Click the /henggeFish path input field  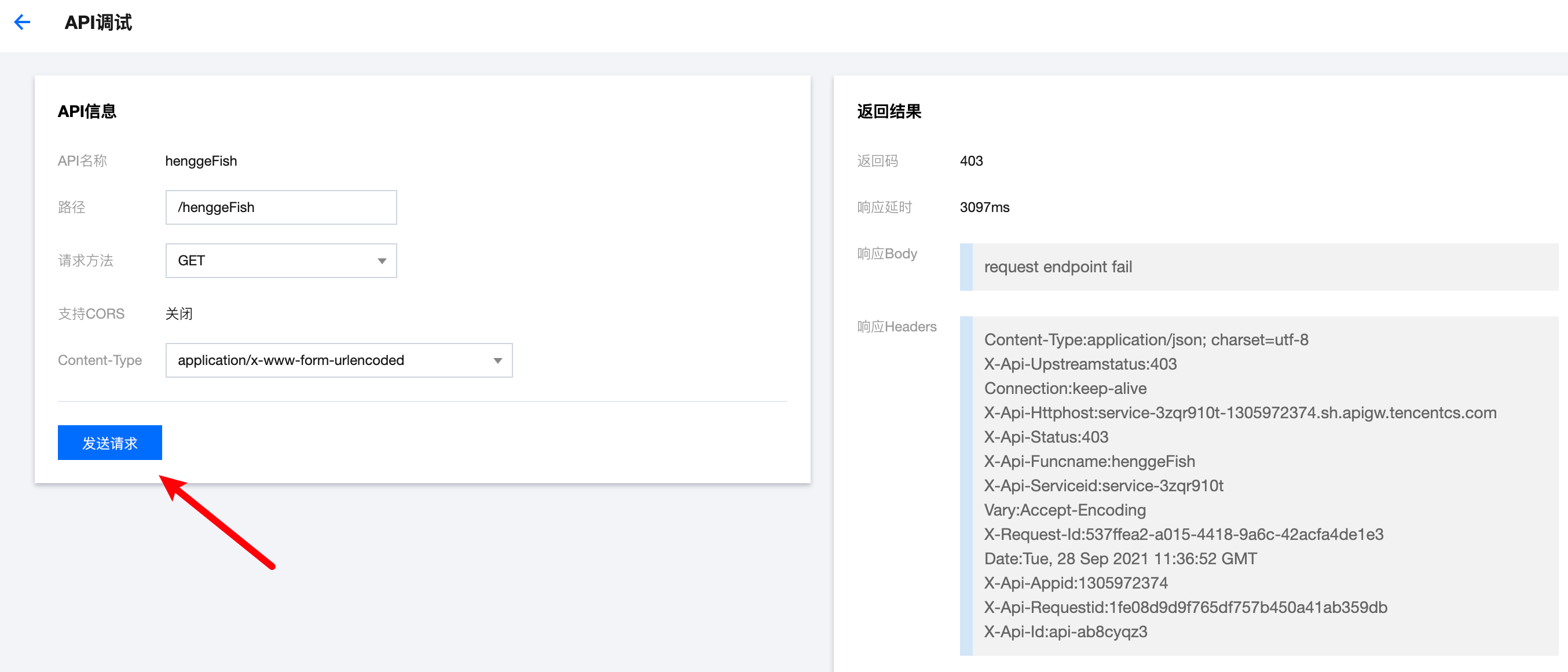point(281,207)
